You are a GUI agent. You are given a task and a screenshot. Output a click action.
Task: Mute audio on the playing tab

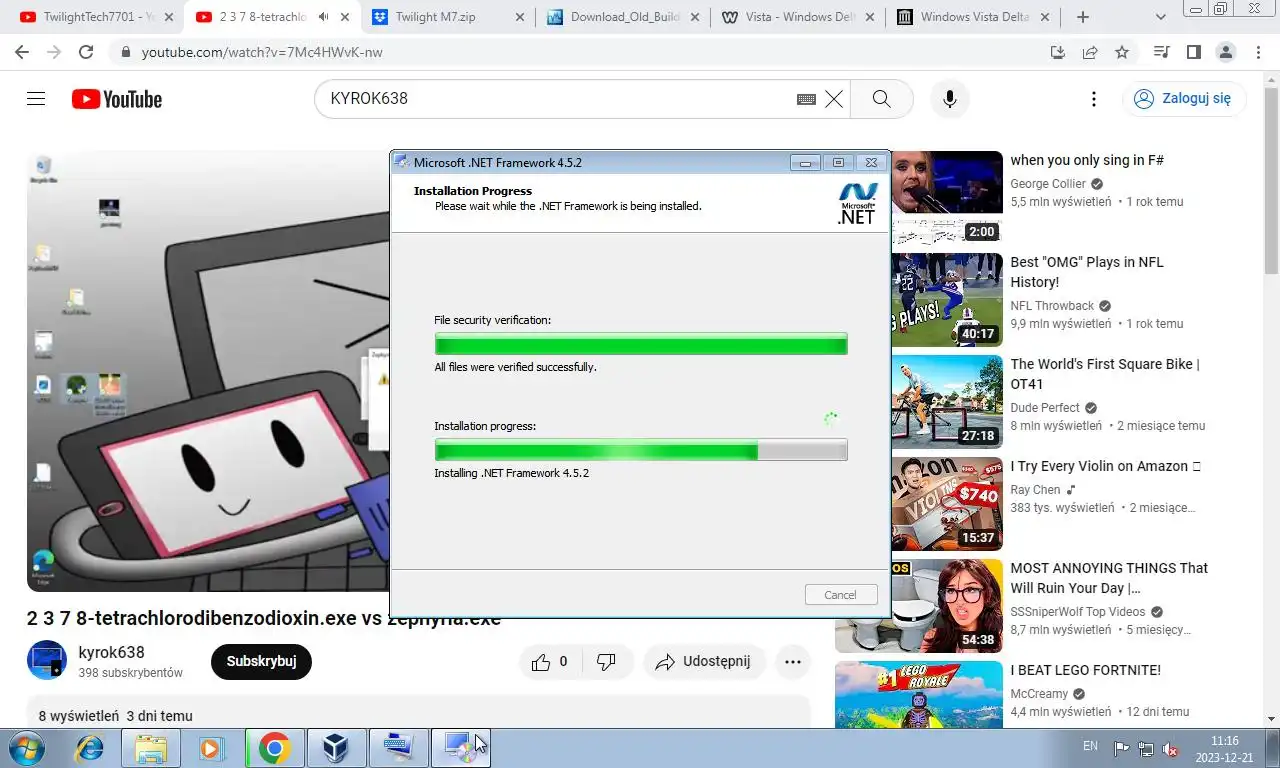(323, 17)
